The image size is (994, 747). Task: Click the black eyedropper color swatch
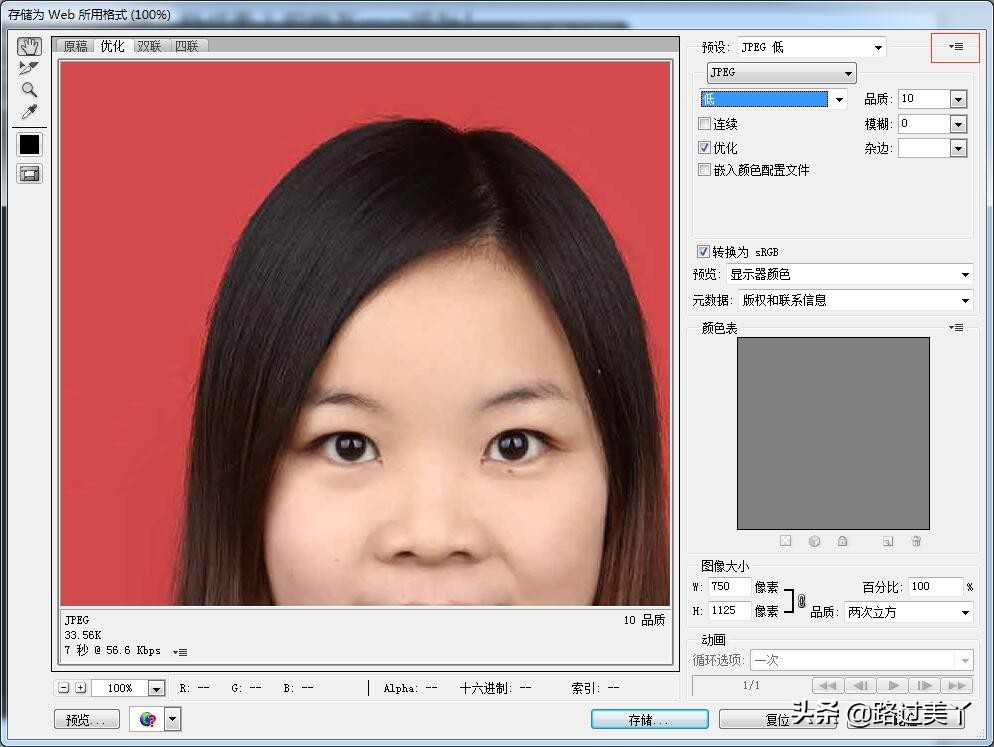click(x=29, y=144)
